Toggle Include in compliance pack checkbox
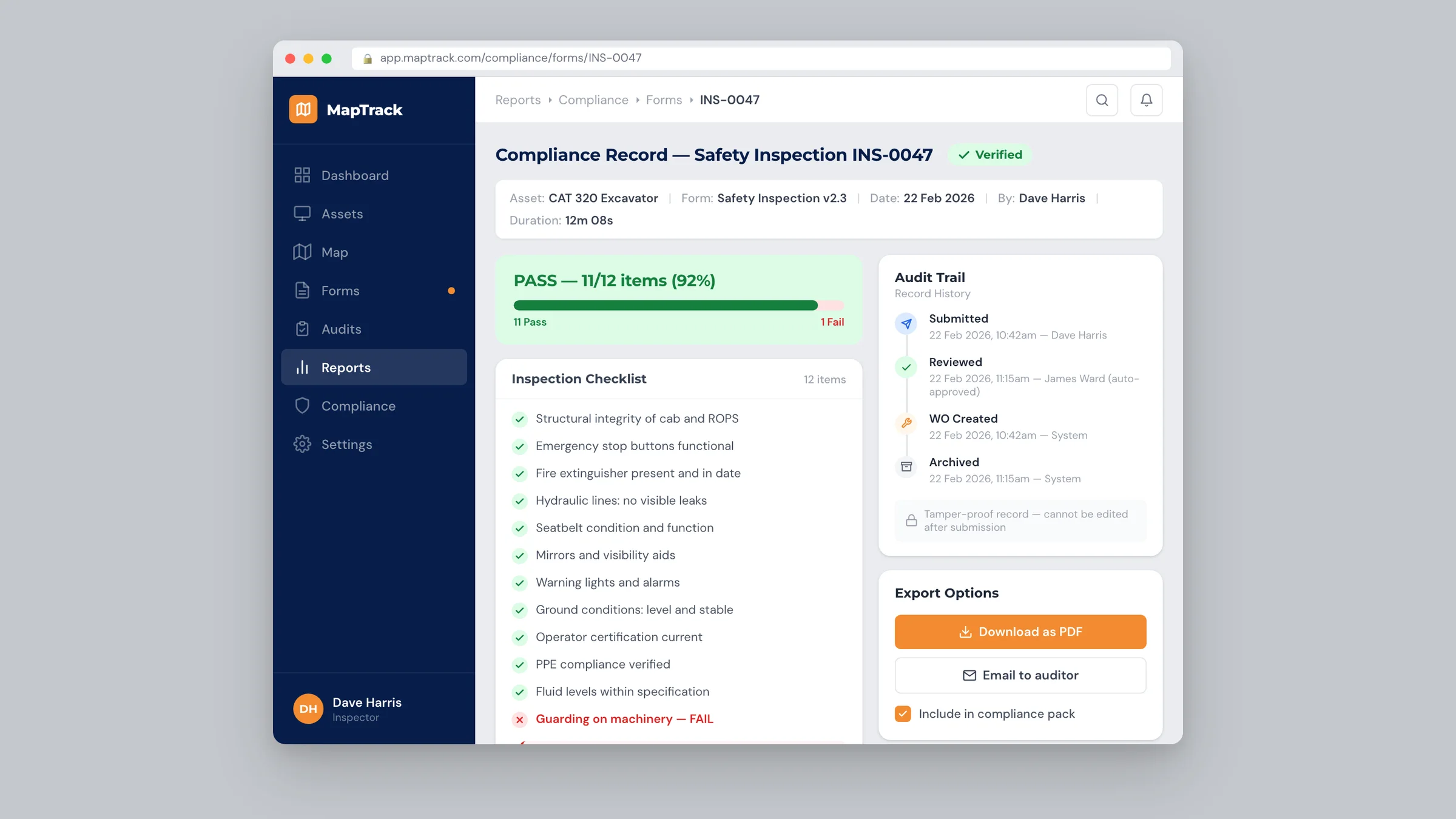This screenshot has width=1456, height=819. click(x=903, y=713)
